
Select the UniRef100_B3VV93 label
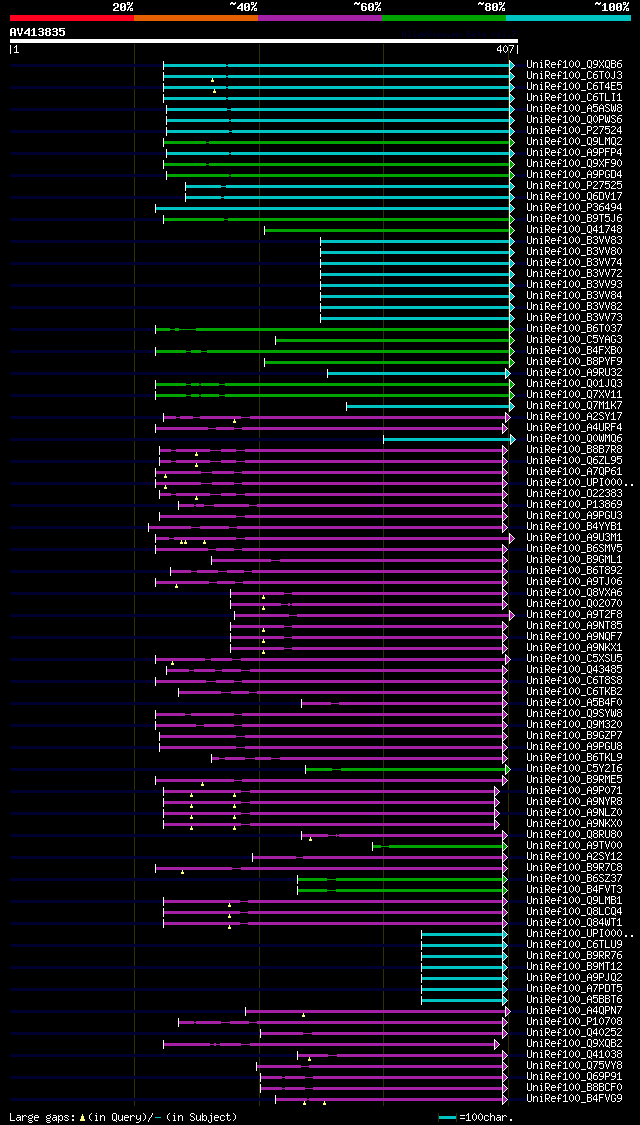(574, 285)
